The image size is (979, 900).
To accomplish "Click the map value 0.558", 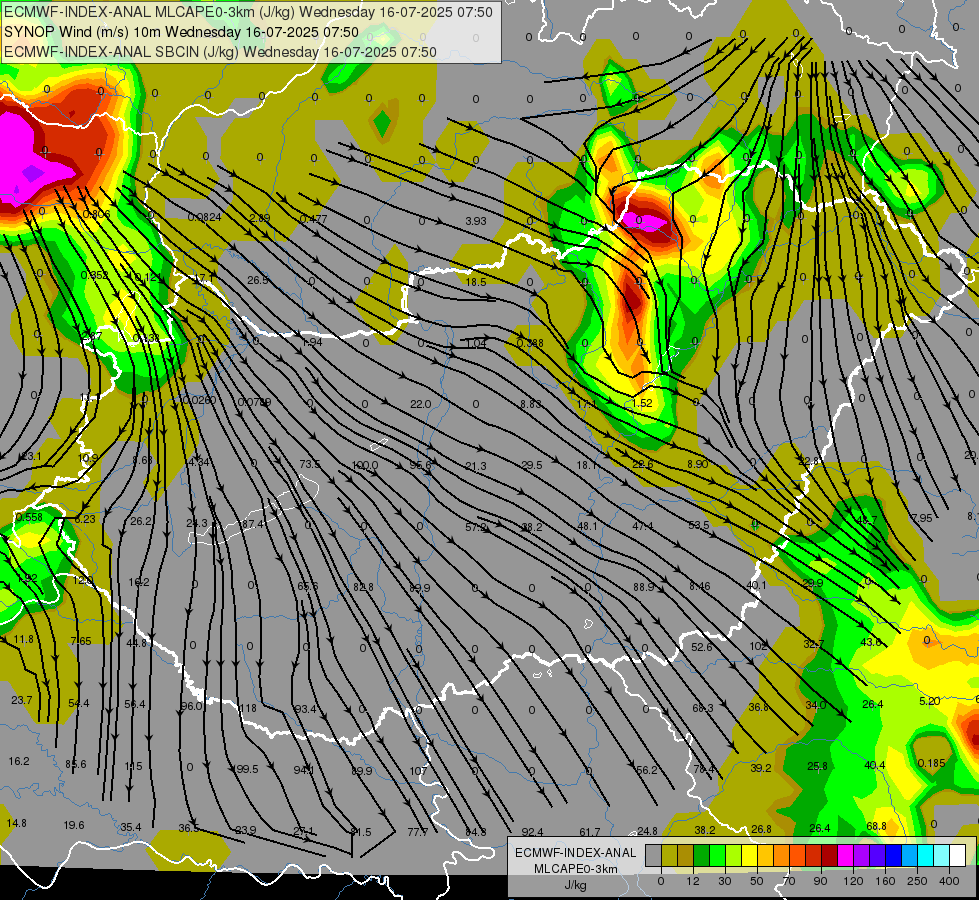I will coord(29,517).
